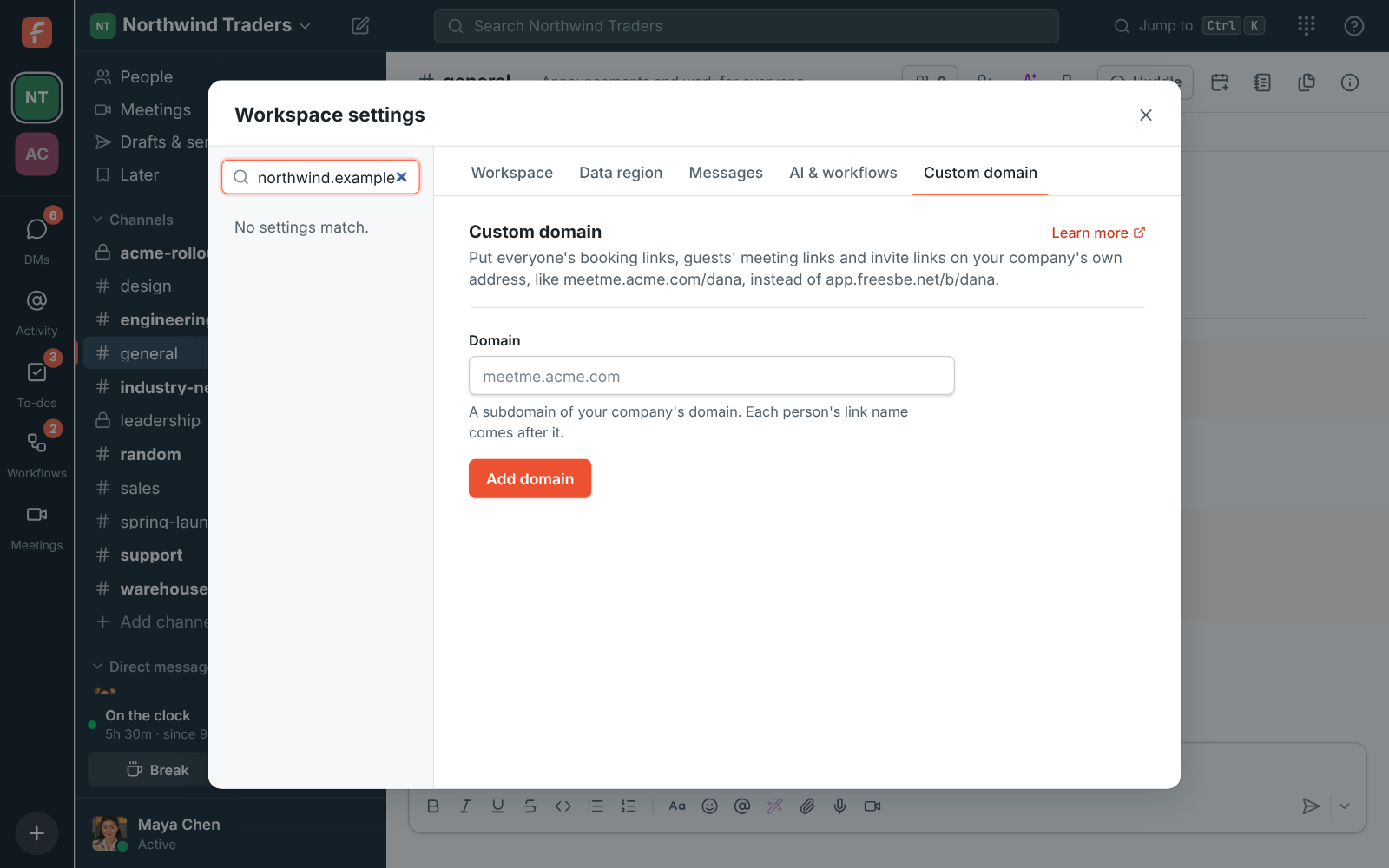The height and width of the screenshot is (868, 1389).
Task: Click Add channels in sidebar
Action: pos(146,621)
